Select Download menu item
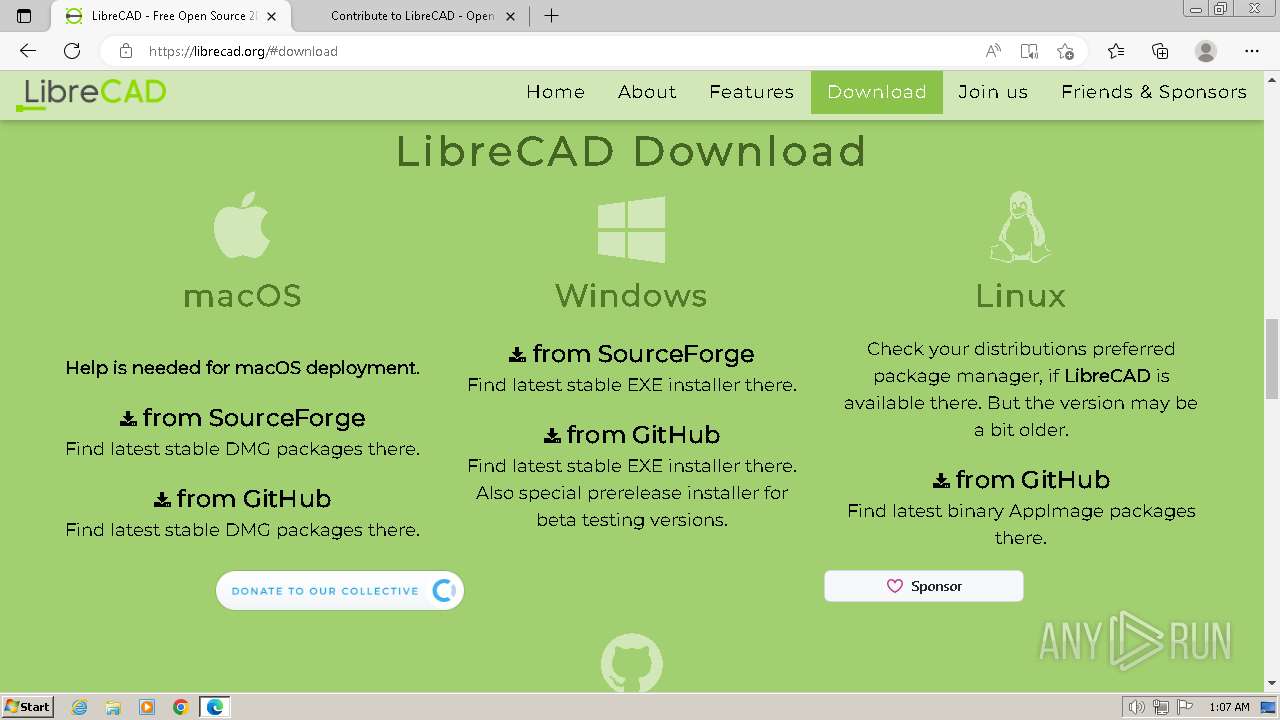The width and height of the screenshot is (1280, 720). pos(876,92)
